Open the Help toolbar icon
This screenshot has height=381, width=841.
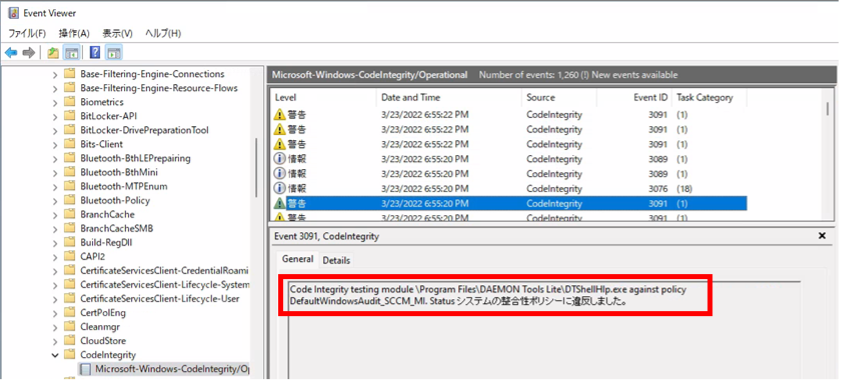[x=95, y=53]
